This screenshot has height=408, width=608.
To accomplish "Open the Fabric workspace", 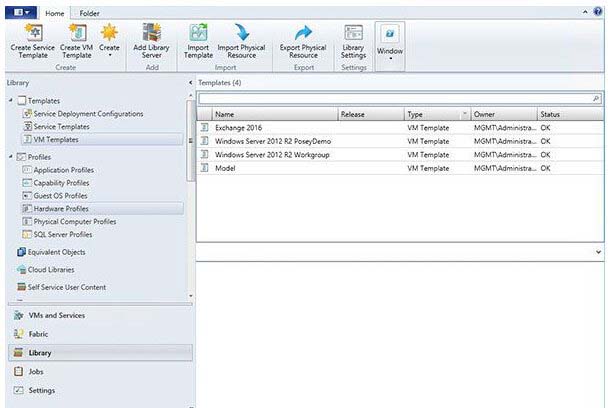I will [x=40, y=334].
